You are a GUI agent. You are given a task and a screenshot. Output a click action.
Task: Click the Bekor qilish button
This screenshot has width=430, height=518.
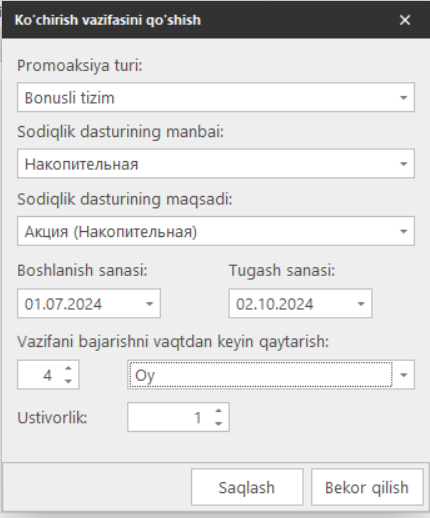367,487
